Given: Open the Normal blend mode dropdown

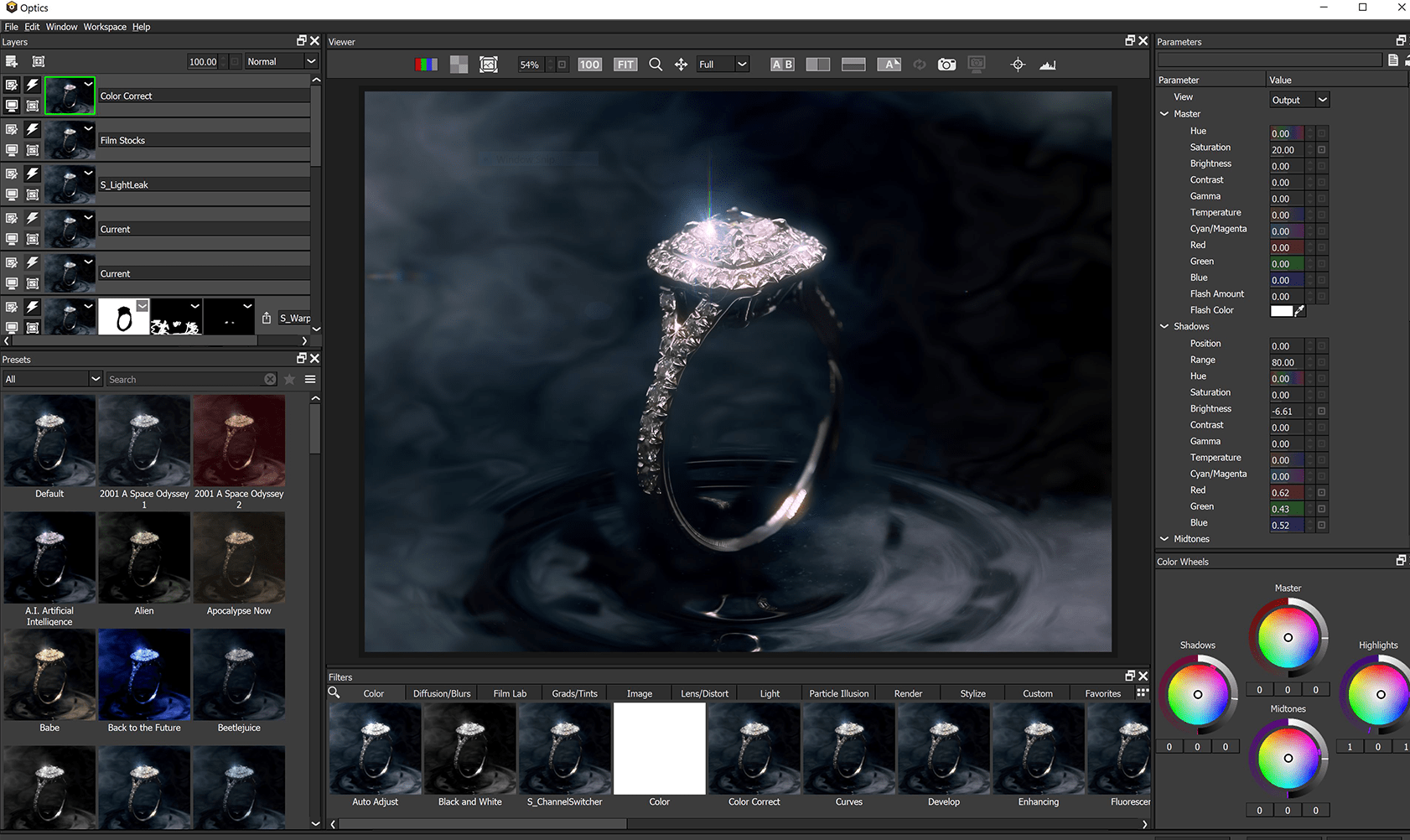Looking at the screenshot, I should pyautogui.click(x=281, y=60).
